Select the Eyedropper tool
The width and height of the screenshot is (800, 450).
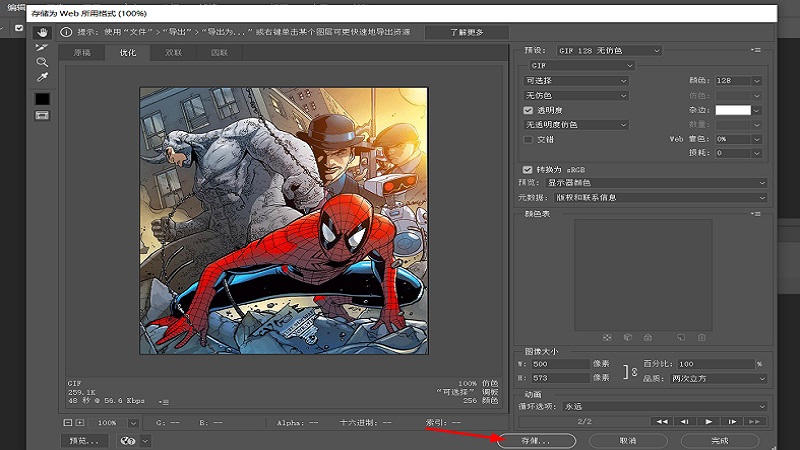coord(42,77)
